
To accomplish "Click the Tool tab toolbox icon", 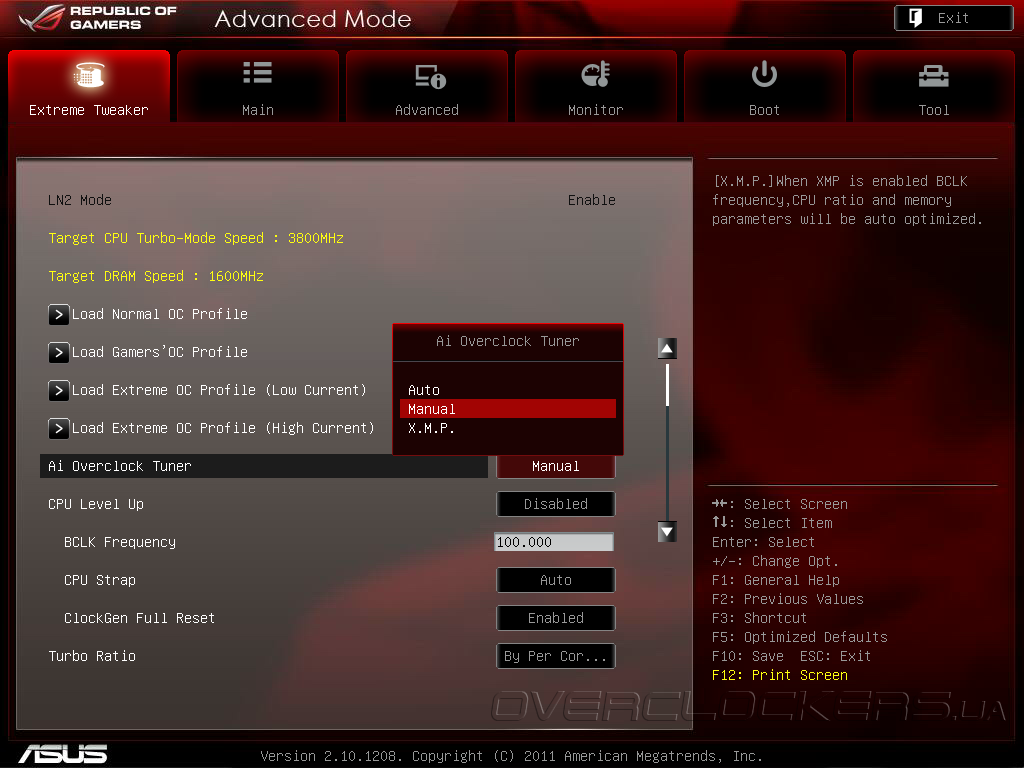I will [x=933, y=76].
